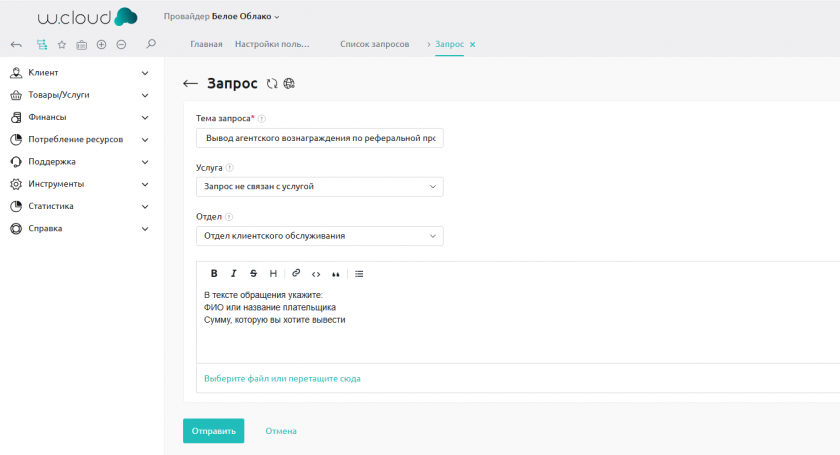This screenshot has width=840, height=455.
Task: Go to the Главная tab
Action: tap(206, 45)
